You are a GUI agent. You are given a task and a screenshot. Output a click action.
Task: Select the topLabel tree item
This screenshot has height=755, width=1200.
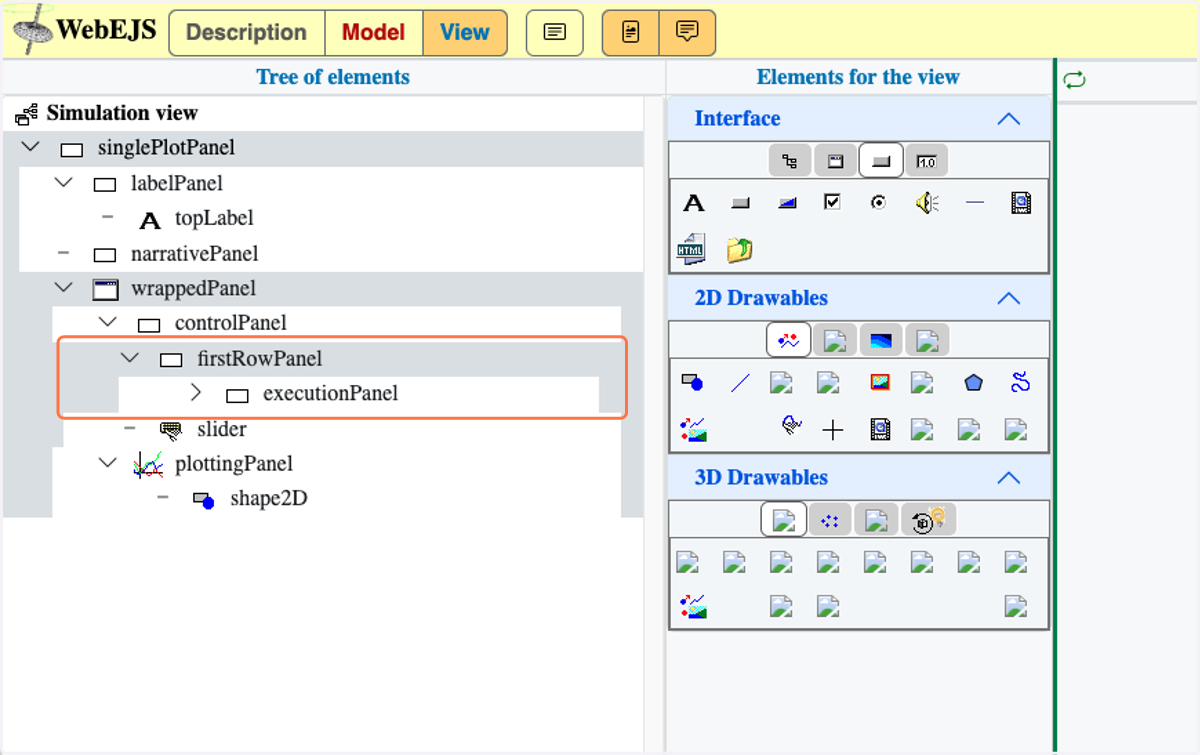[x=214, y=218]
